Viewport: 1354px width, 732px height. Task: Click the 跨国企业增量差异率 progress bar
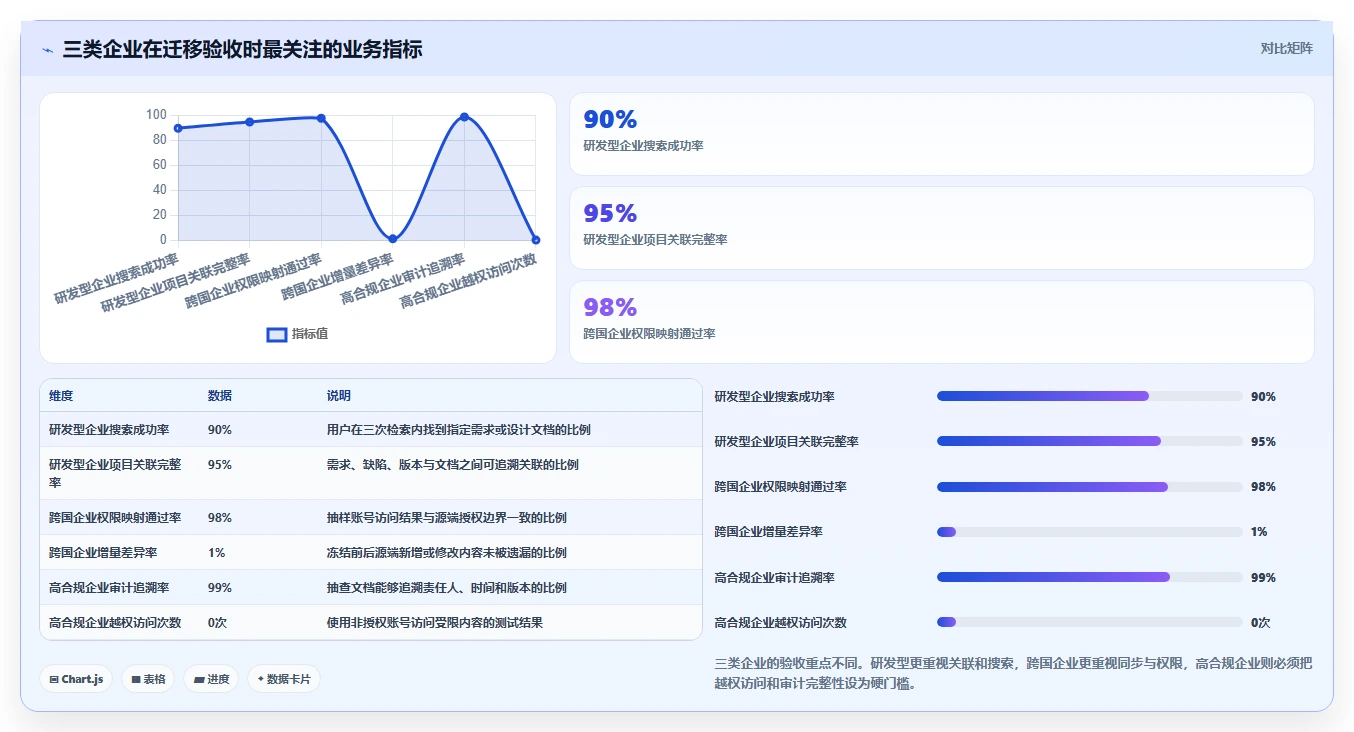coord(1089,532)
